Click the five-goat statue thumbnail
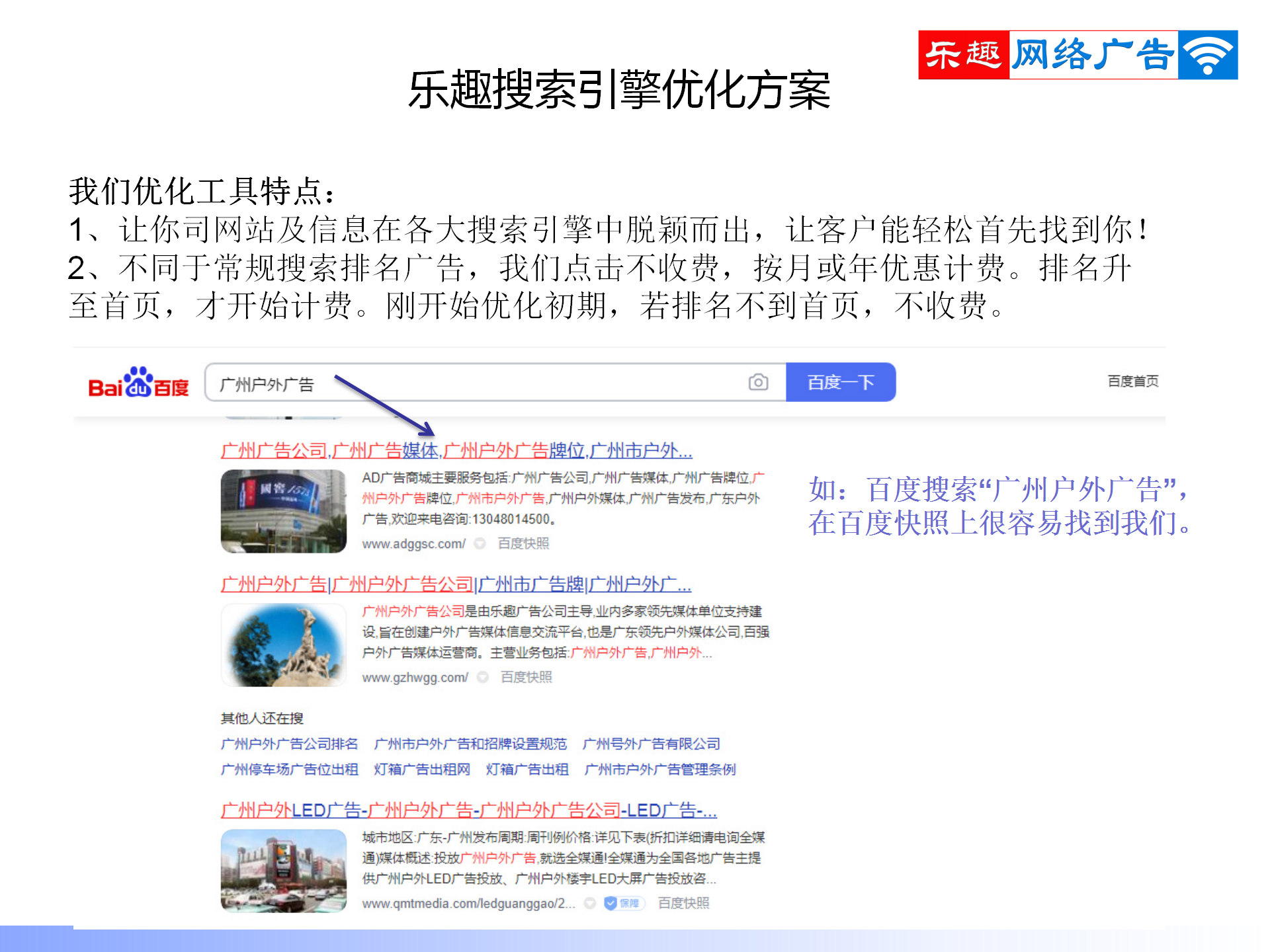The width and height of the screenshot is (1270, 952). [x=283, y=645]
